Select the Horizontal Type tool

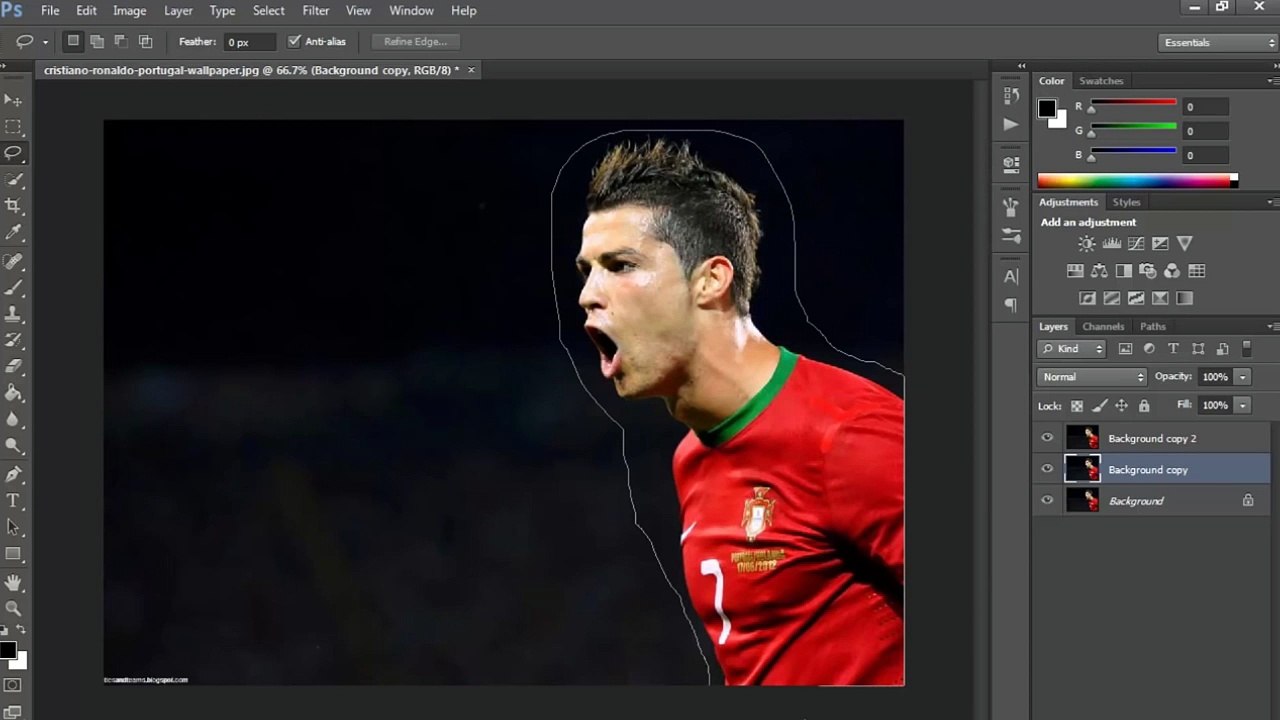(x=13, y=500)
